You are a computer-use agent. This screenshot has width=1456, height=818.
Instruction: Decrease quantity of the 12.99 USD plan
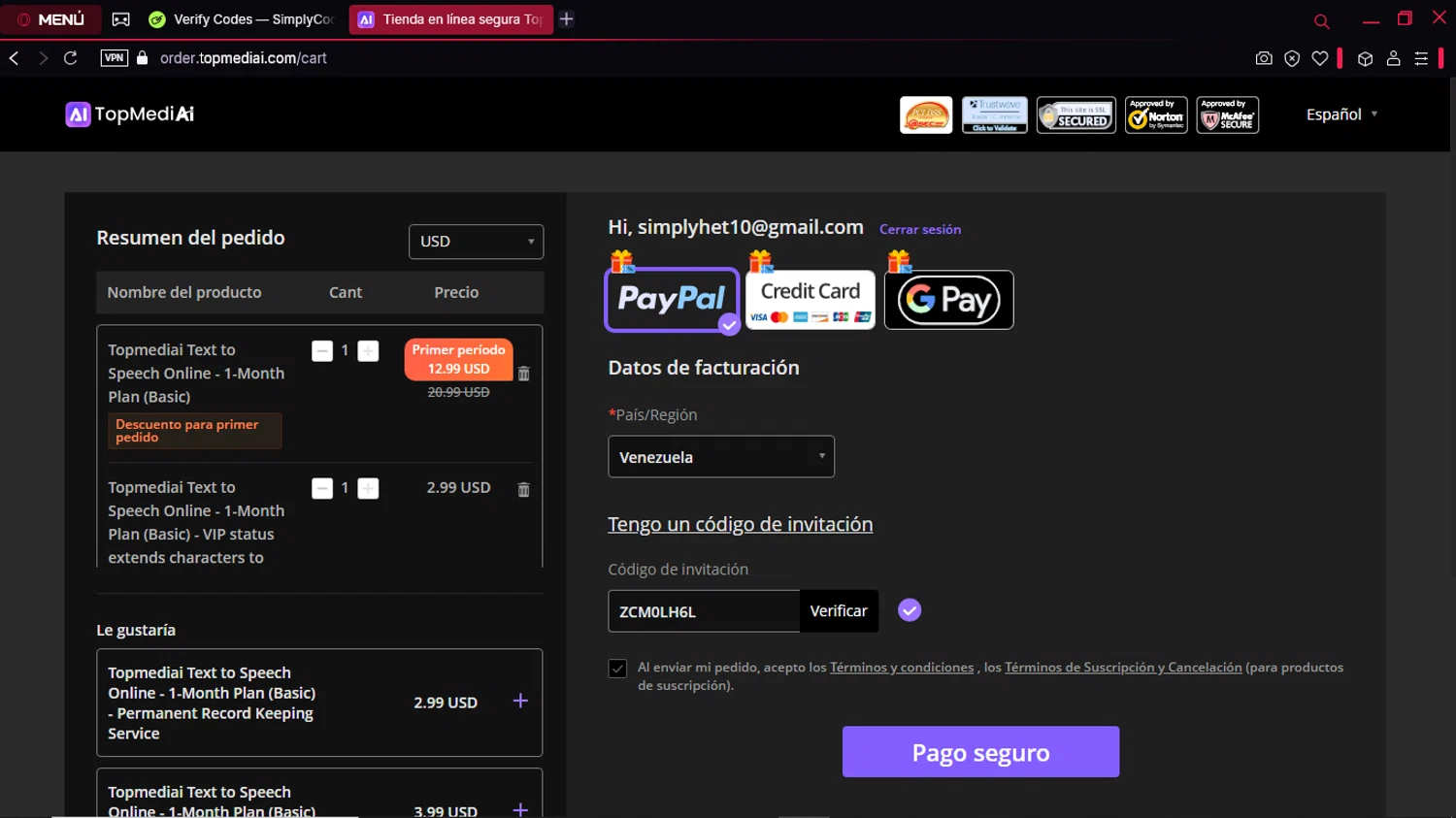tap(322, 351)
